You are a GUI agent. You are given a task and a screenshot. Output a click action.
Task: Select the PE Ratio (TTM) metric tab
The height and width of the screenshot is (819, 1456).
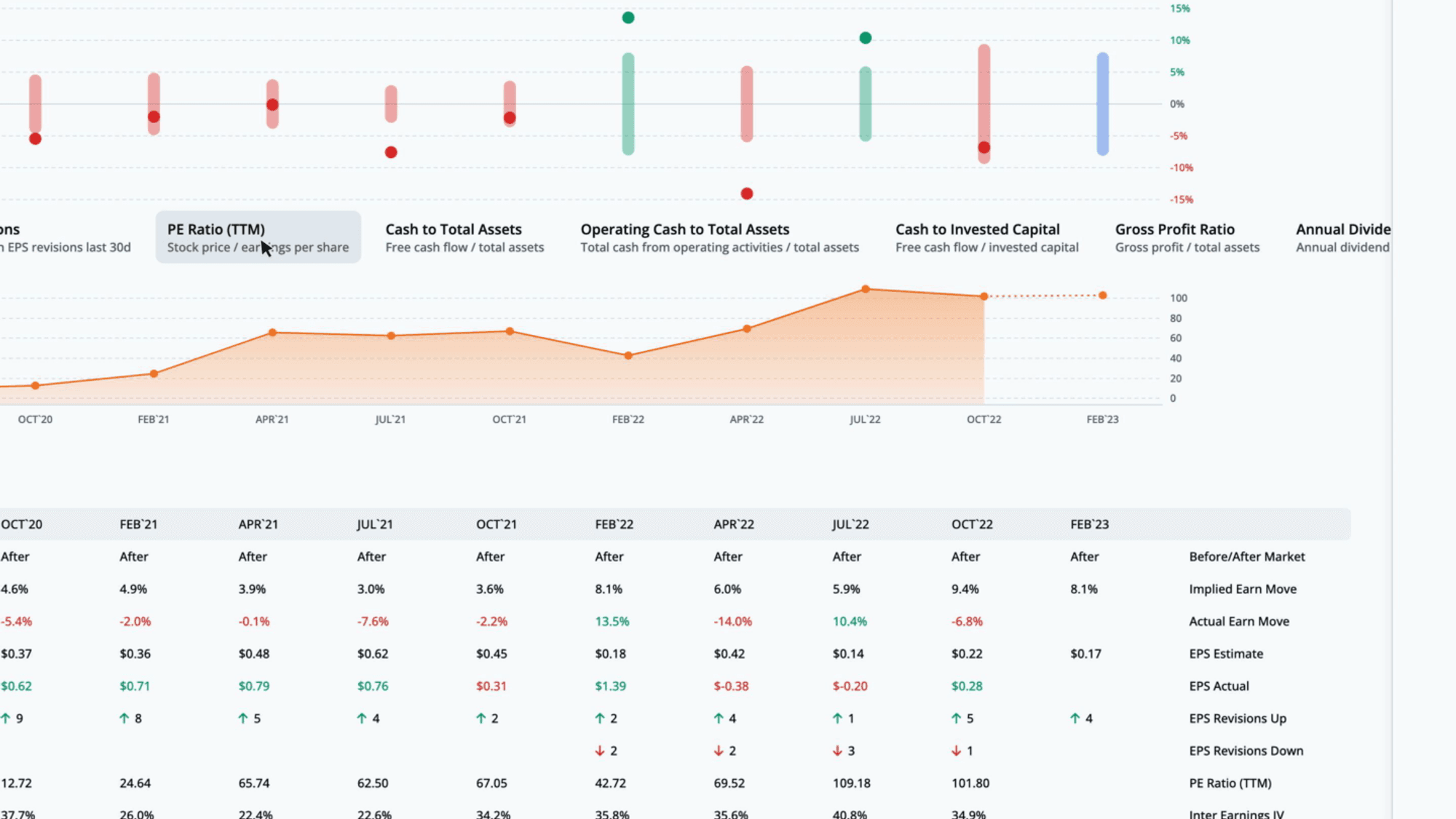[258, 237]
